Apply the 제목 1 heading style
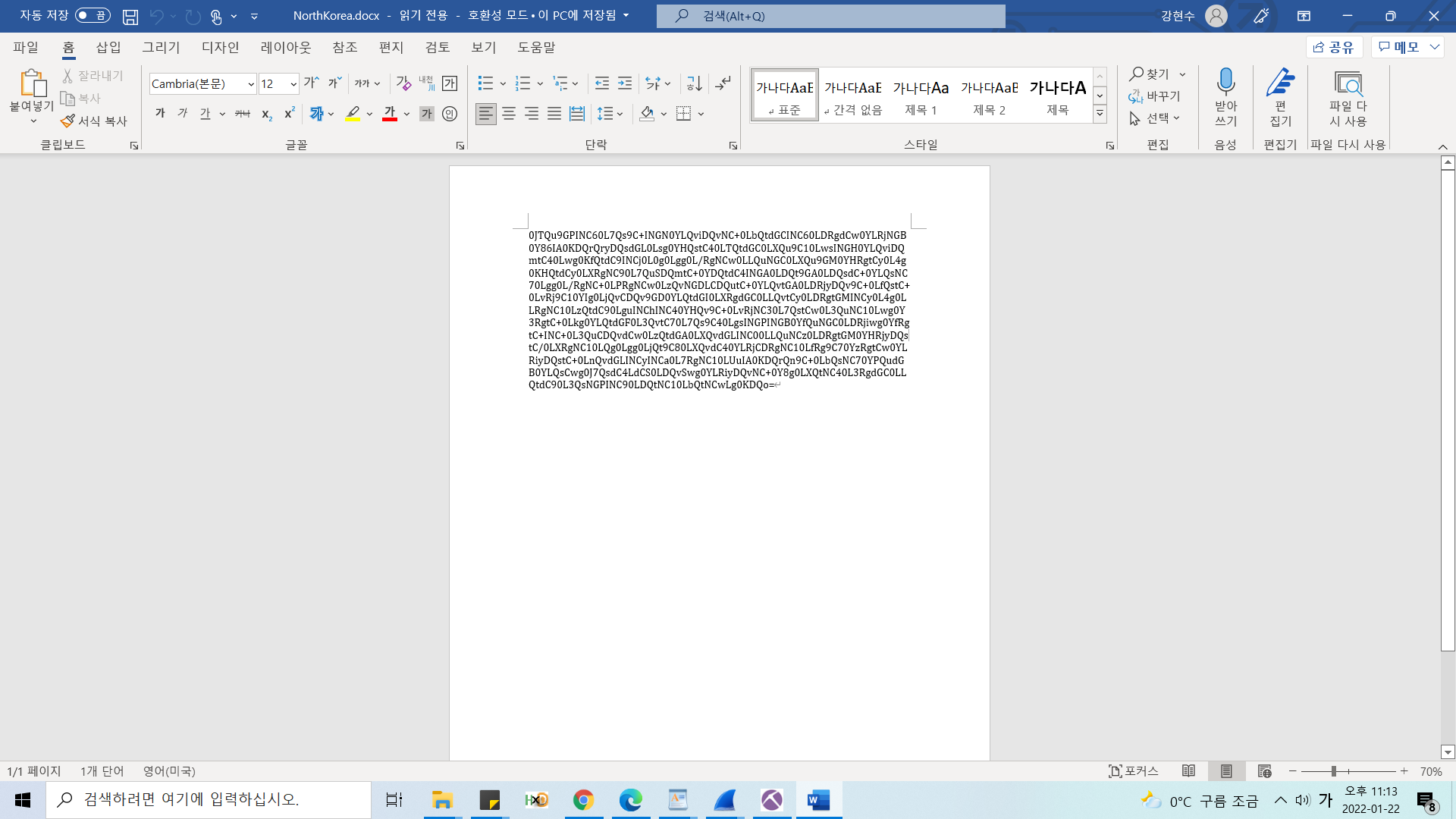1456x819 pixels. click(921, 96)
